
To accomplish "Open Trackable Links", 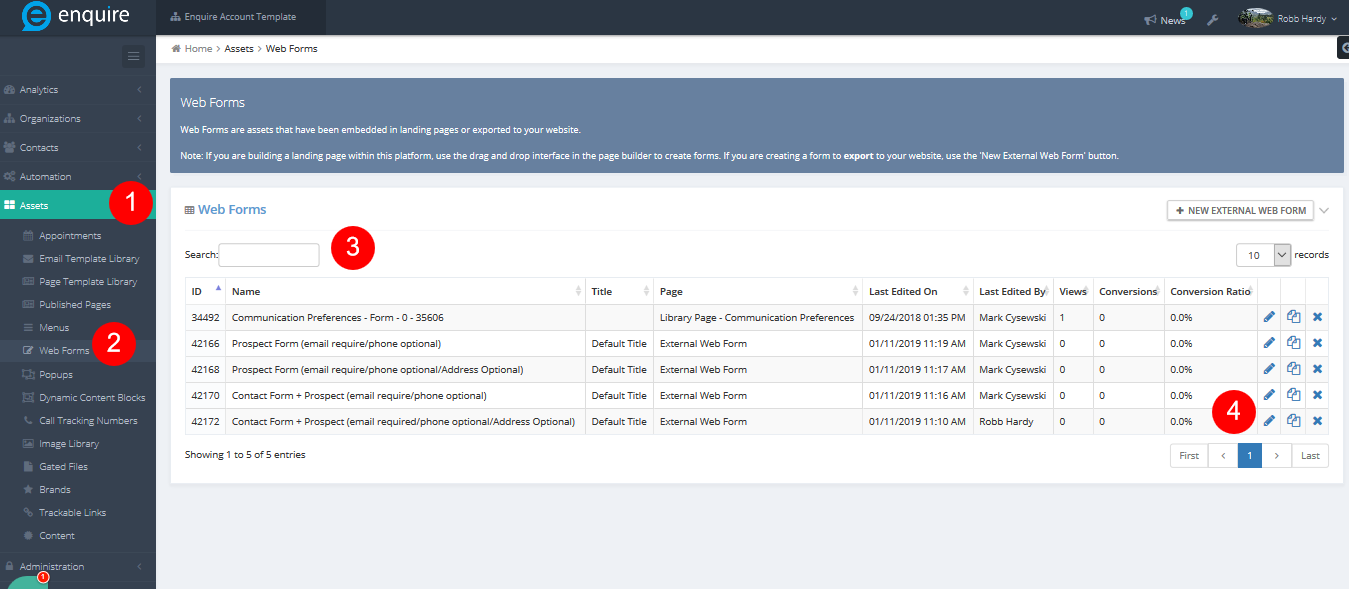I will tap(72, 513).
